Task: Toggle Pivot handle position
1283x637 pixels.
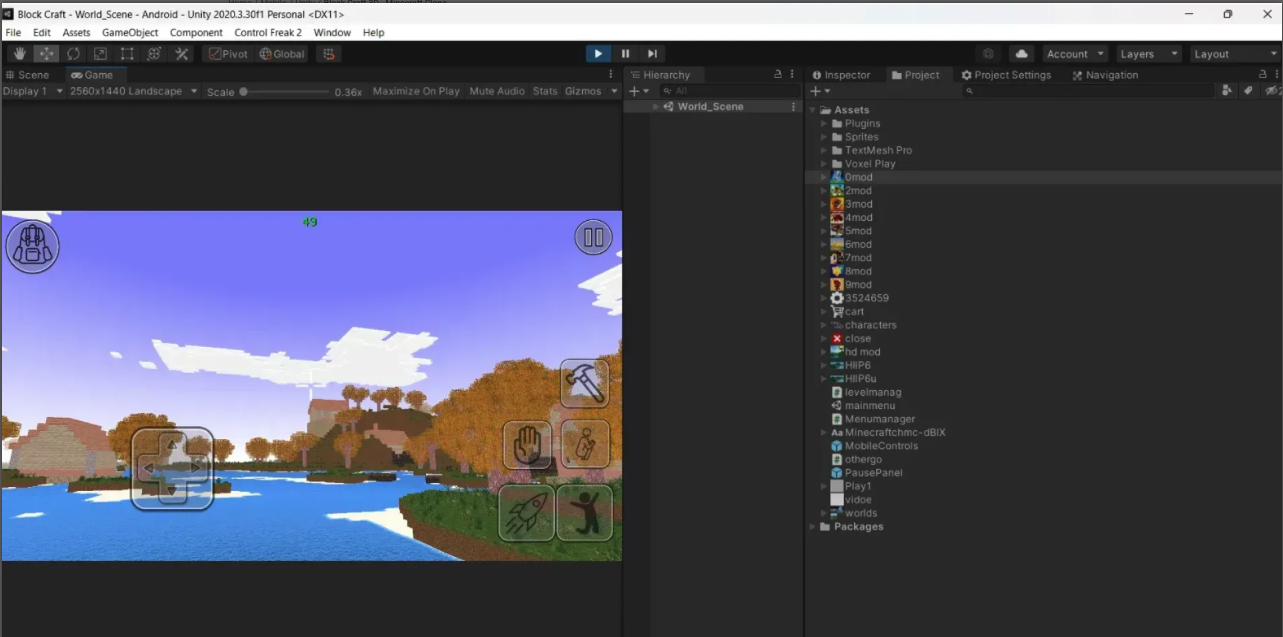Action: (229, 54)
